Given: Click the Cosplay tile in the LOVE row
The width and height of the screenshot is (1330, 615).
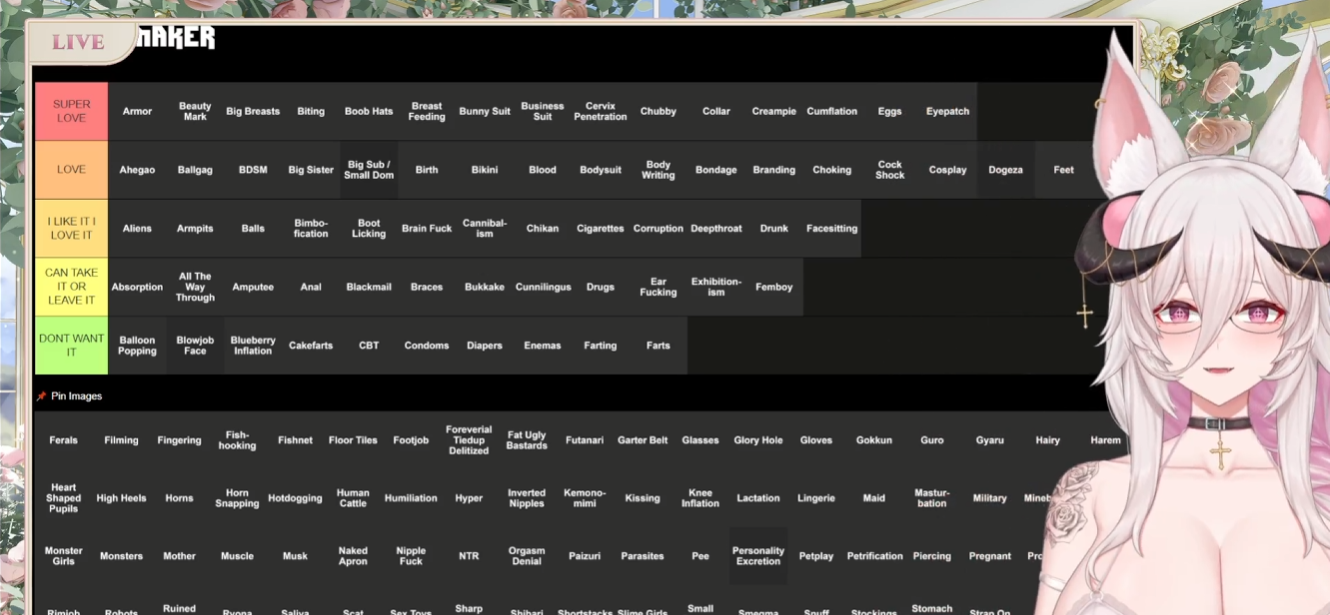Looking at the screenshot, I should point(947,170).
